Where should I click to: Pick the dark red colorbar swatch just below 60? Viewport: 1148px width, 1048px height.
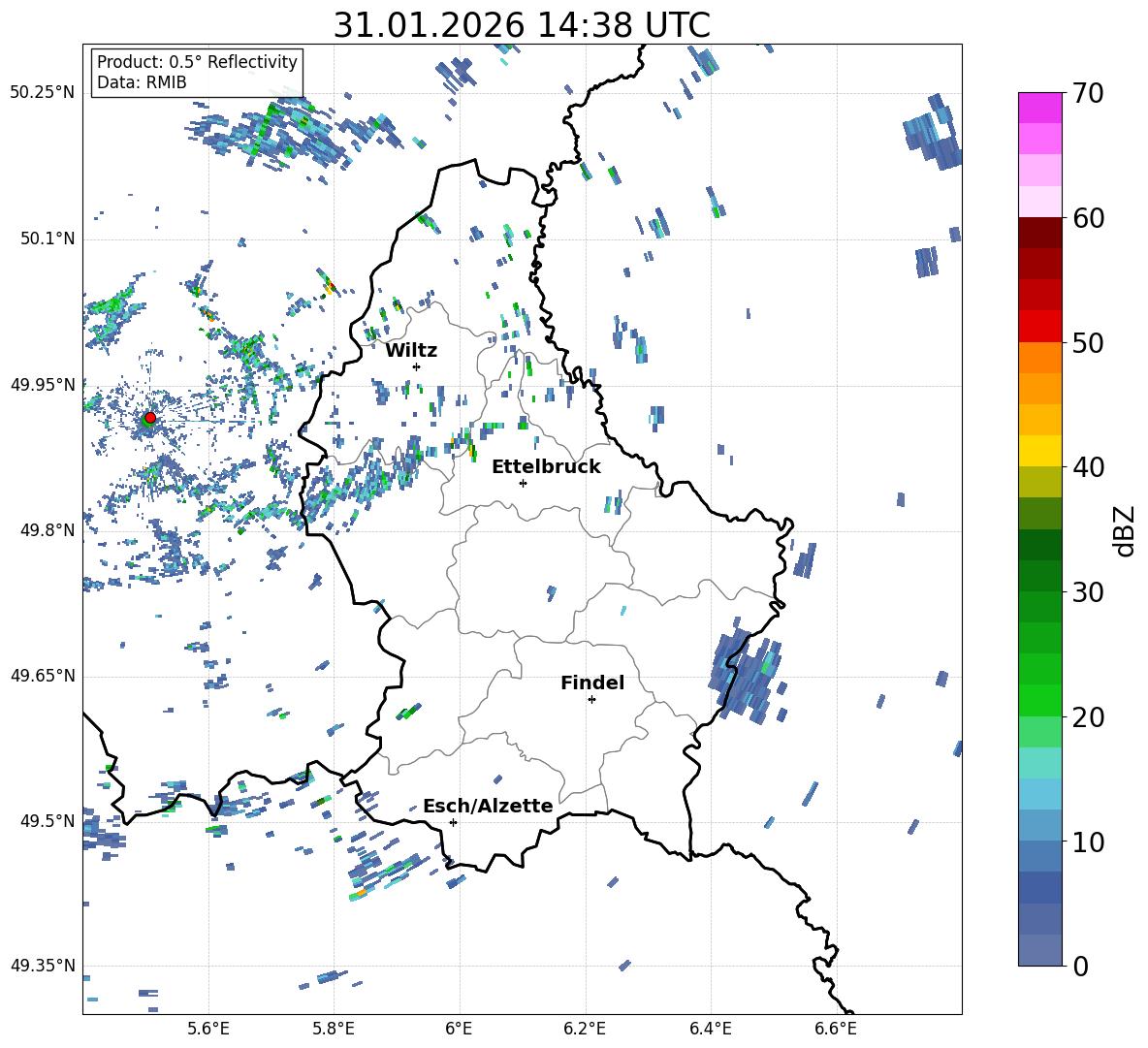[x=1040, y=233]
